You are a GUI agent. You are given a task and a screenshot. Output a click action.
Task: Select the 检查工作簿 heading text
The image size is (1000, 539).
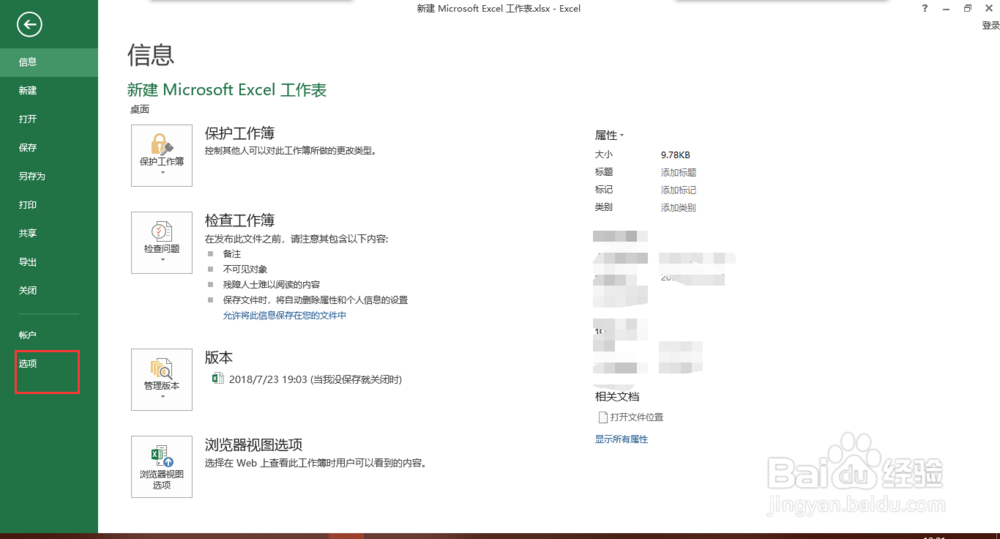click(240, 221)
